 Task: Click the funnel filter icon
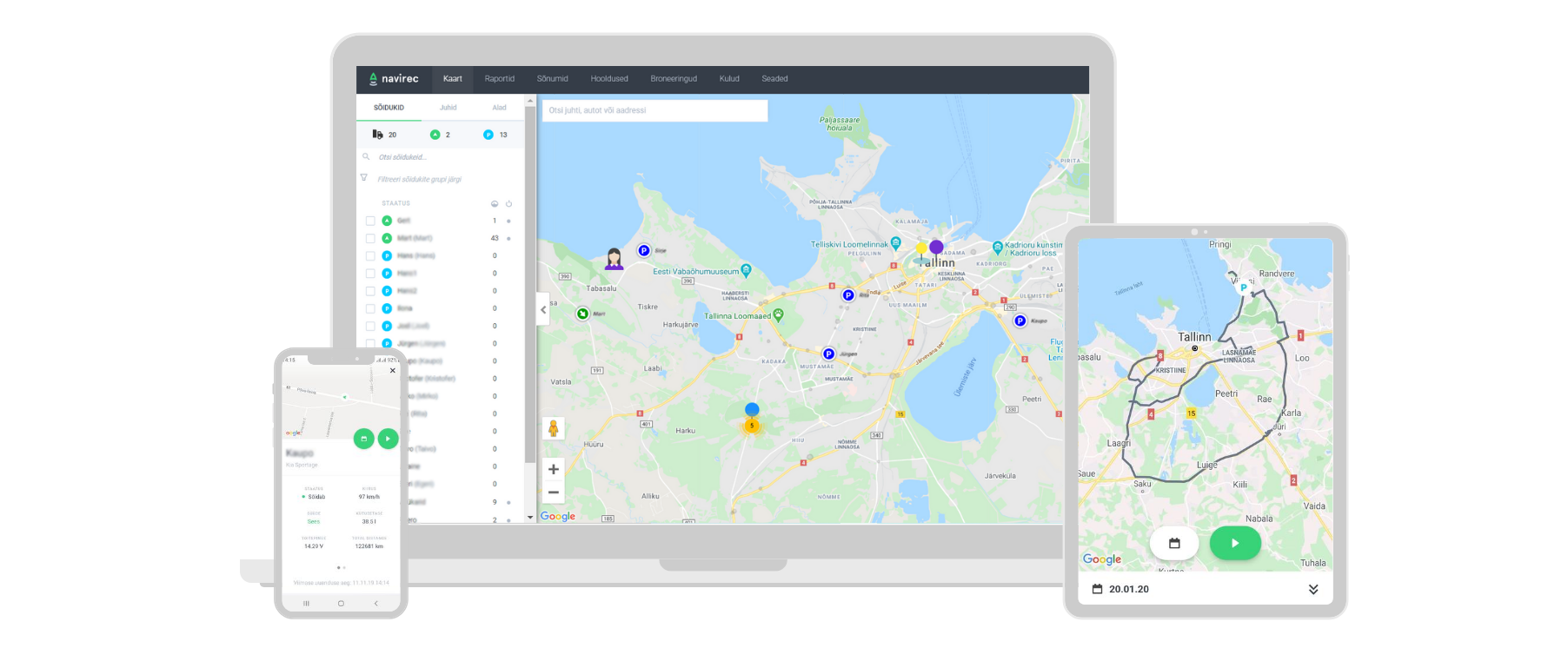[364, 177]
